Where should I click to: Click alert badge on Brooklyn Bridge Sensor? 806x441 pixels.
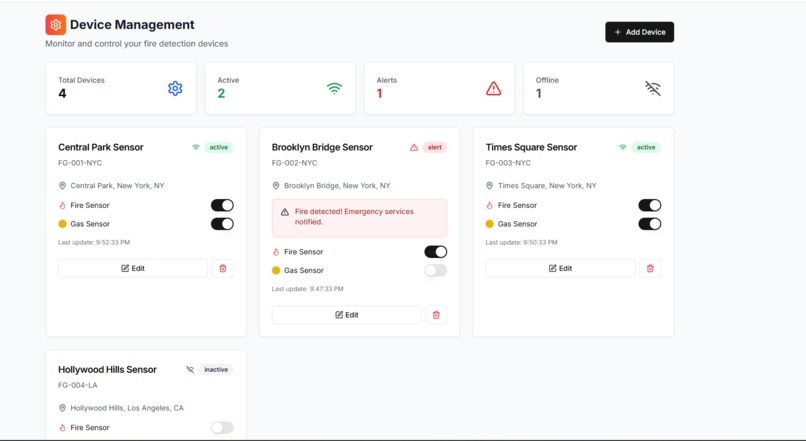(434, 148)
